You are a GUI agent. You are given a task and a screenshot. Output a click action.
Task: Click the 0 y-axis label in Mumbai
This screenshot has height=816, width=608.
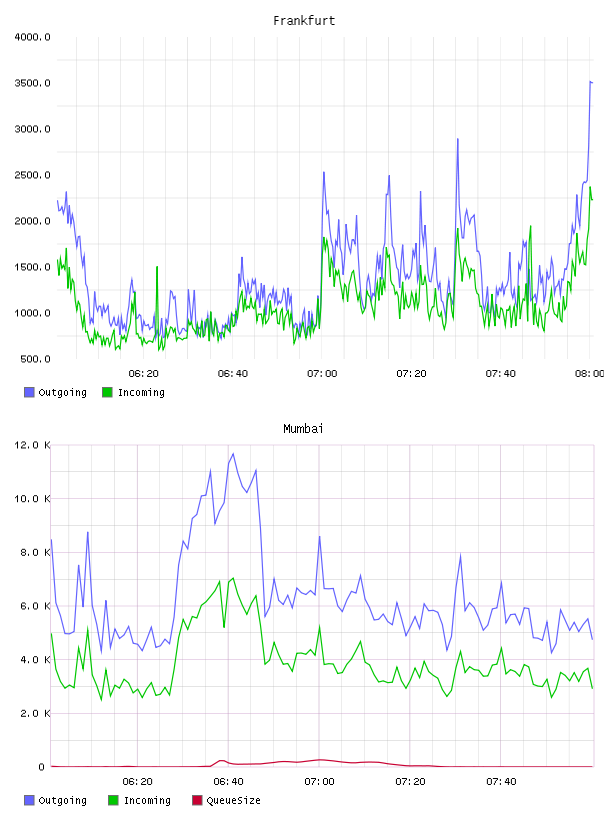tap(42, 767)
